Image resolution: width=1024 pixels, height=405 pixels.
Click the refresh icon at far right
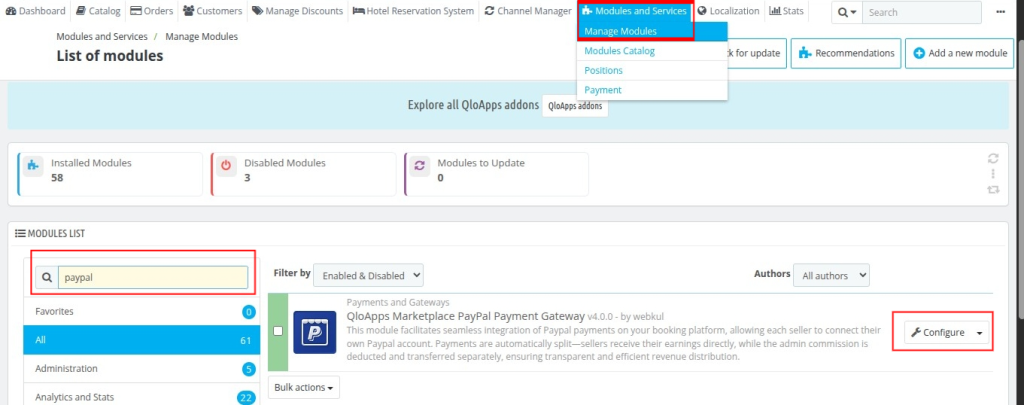992,158
